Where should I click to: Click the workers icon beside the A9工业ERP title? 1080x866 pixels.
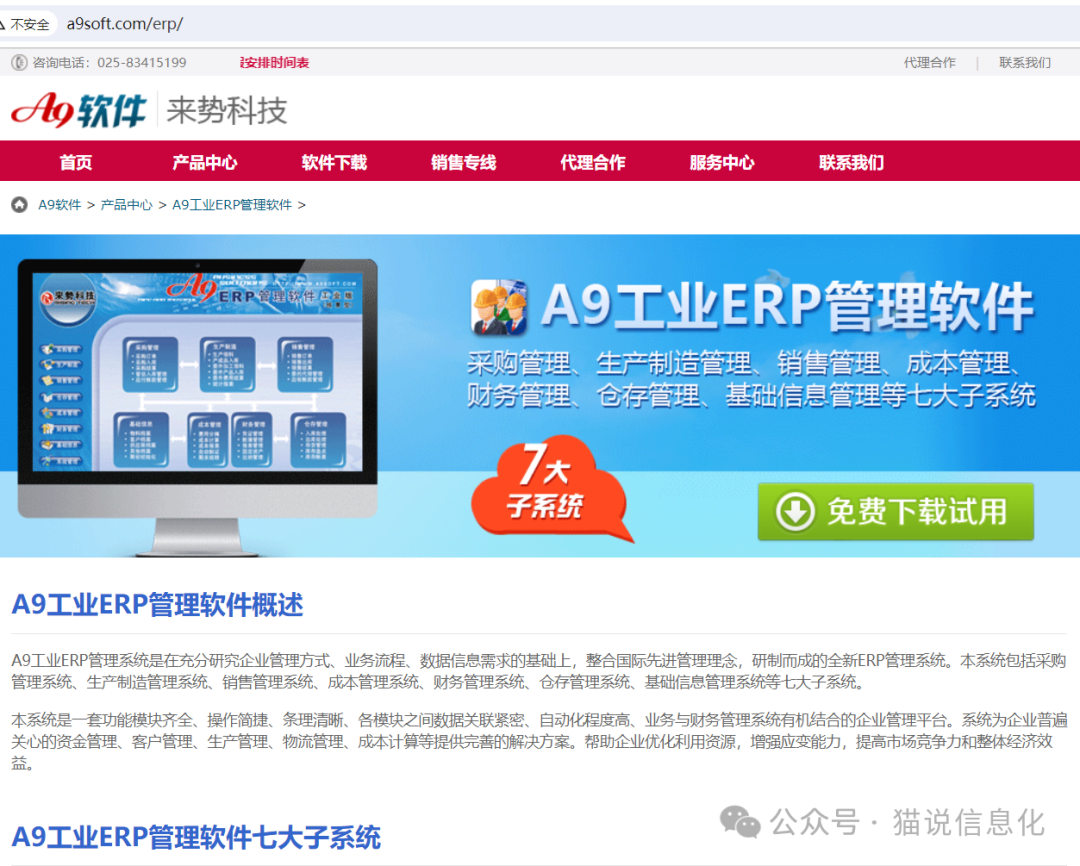[x=500, y=307]
